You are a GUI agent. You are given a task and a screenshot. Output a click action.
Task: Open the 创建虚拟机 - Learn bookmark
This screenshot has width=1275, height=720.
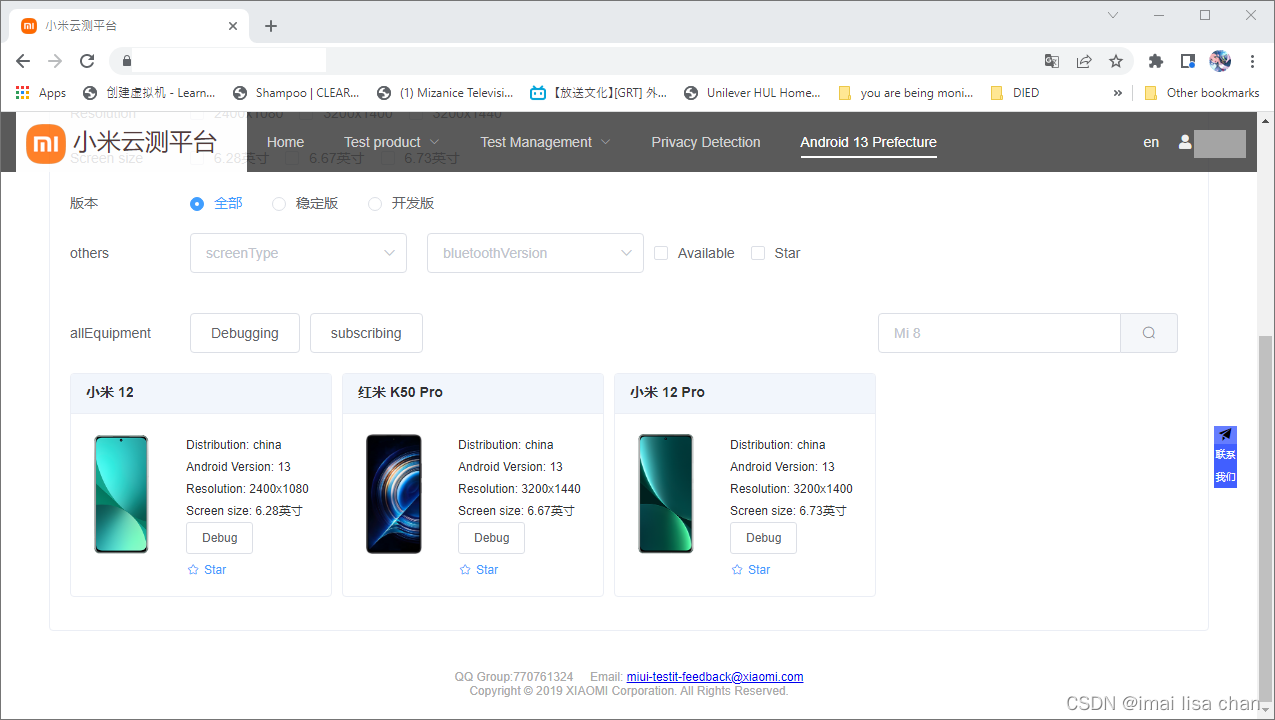(x=150, y=93)
